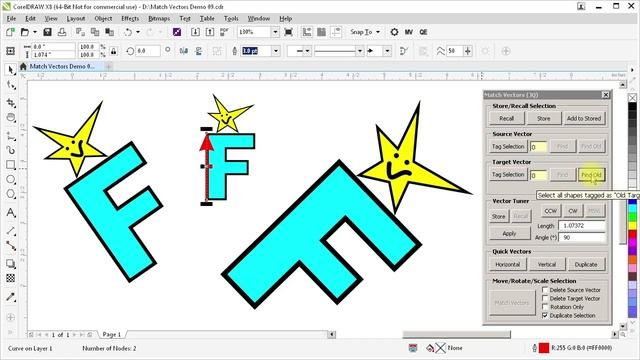Open the undo history dropdown arrow
Screen dimensions: 640x360
tap(138, 32)
